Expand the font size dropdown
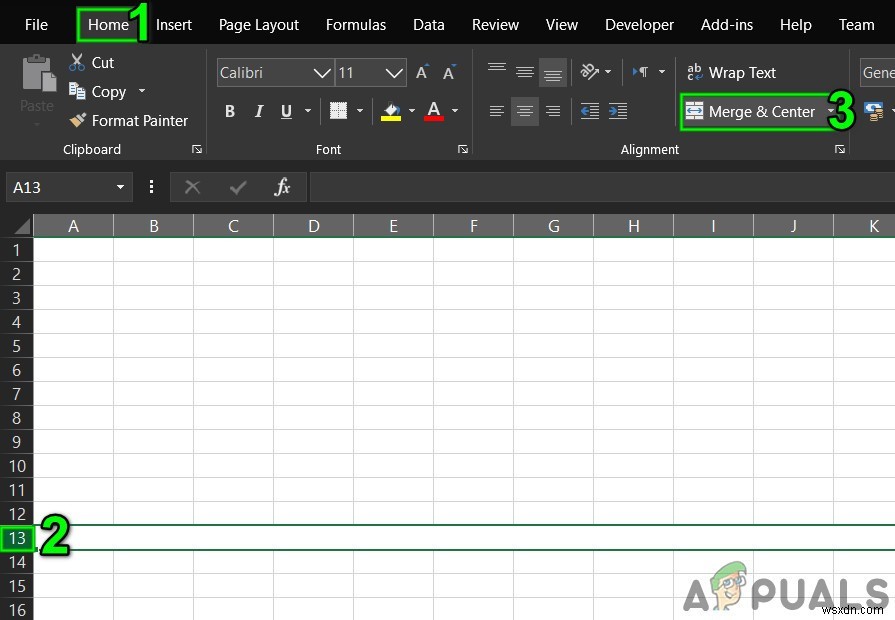The height and width of the screenshot is (620, 895). click(395, 73)
